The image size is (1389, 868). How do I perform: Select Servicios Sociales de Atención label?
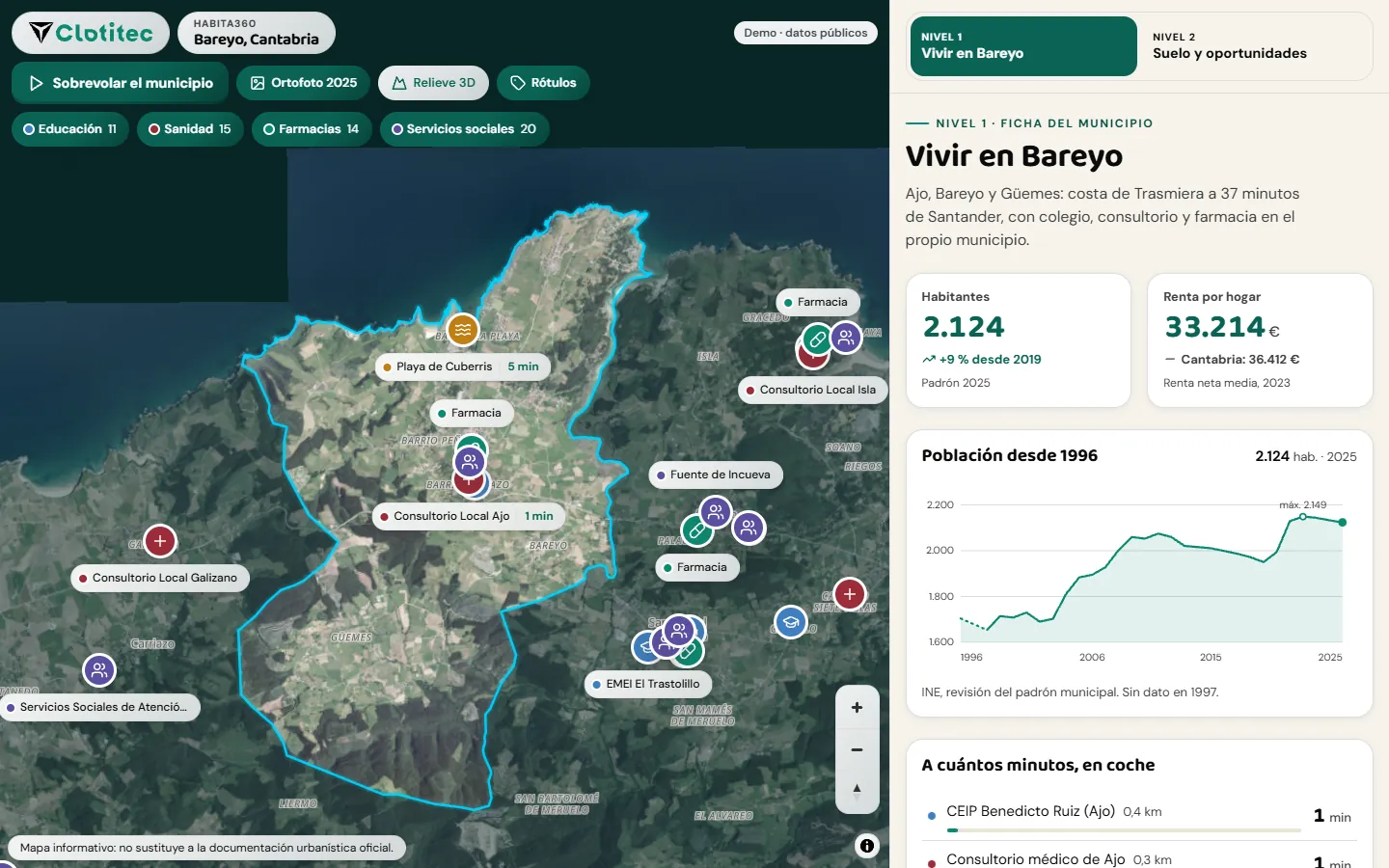99,707
